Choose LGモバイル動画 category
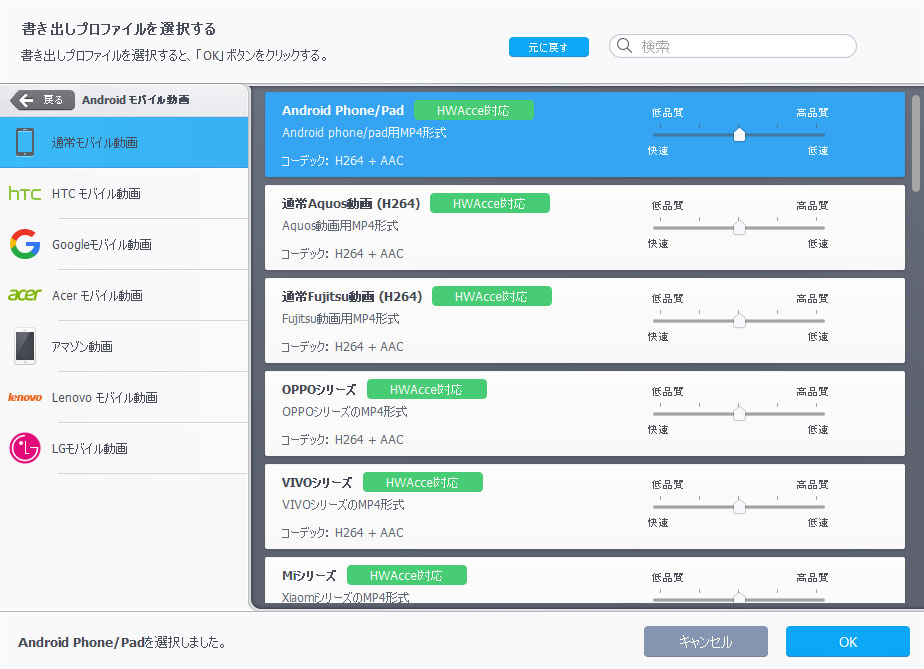924x669 pixels. [x=124, y=448]
